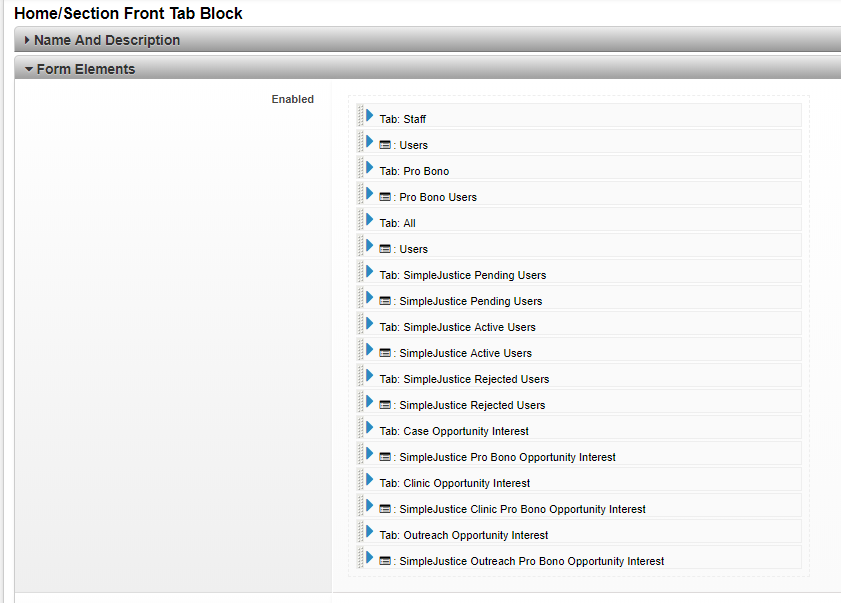Expand the Pro Bono Users row triangle

coord(370,193)
